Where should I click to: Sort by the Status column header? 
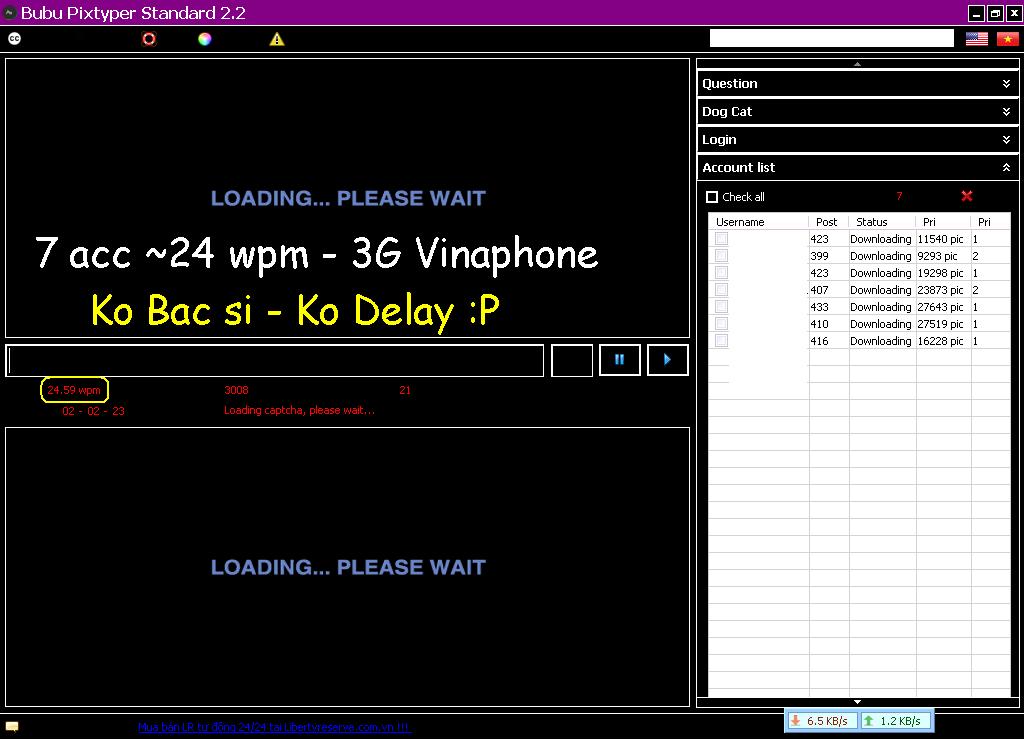[x=882, y=222]
